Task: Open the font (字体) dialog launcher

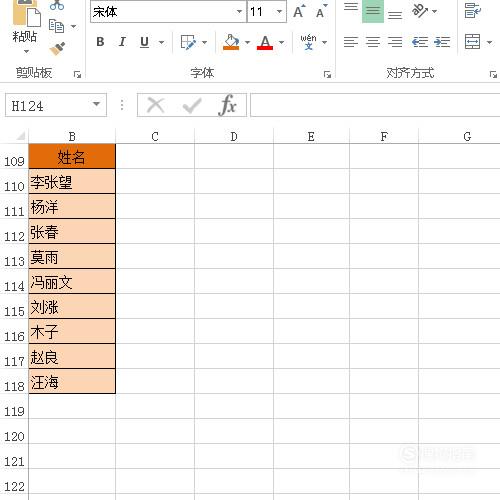Action: (327, 74)
